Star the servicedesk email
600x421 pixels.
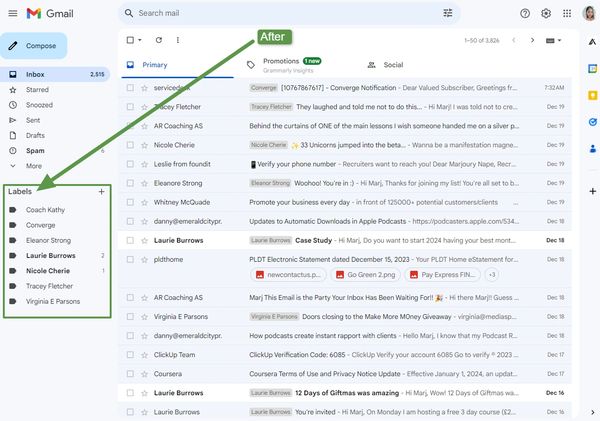pos(144,88)
